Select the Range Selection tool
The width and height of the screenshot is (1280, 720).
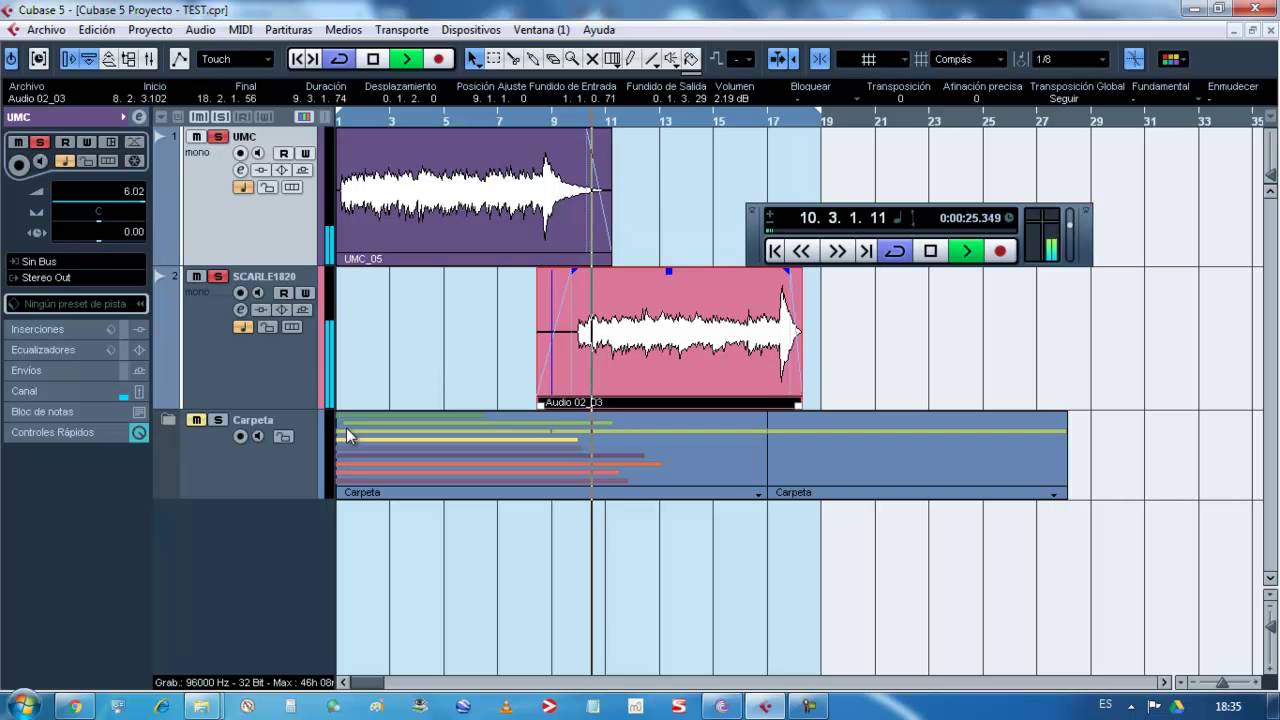click(x=494, y=59)
